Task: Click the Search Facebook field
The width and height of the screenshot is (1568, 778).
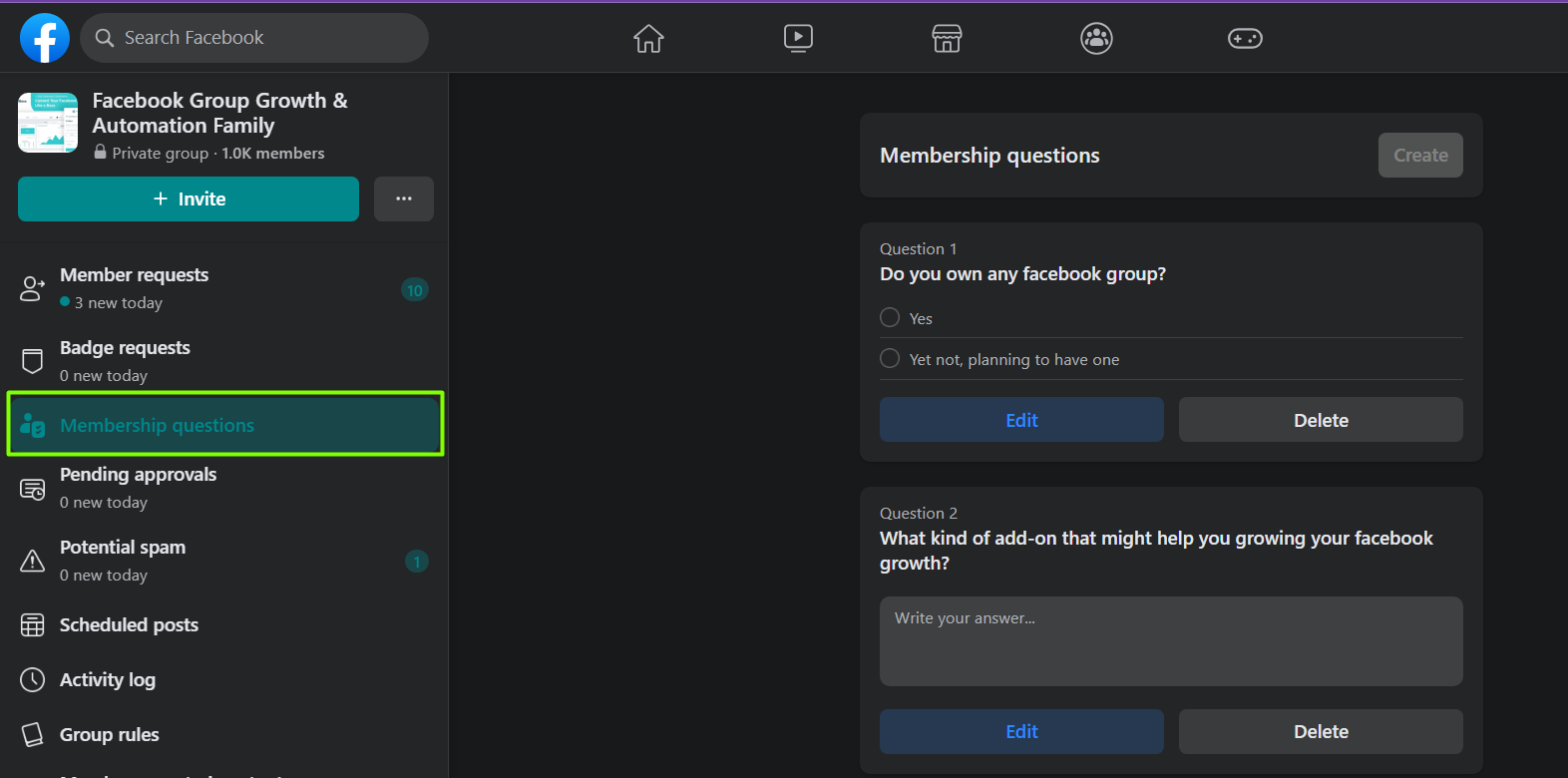Action: [x=254, y=38]
